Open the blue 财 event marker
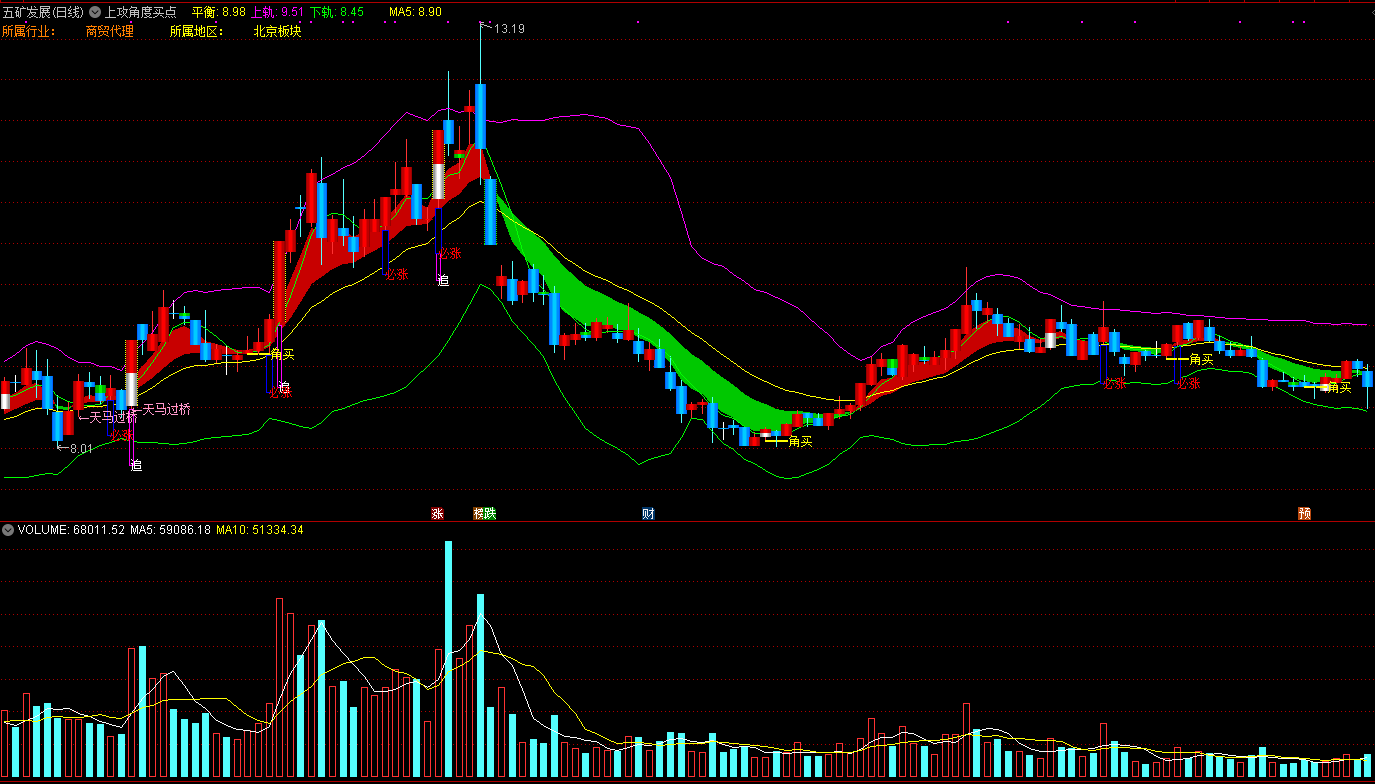Viewport: 1375px width, 784px height. pyautogui.click(x=648, y=514)
